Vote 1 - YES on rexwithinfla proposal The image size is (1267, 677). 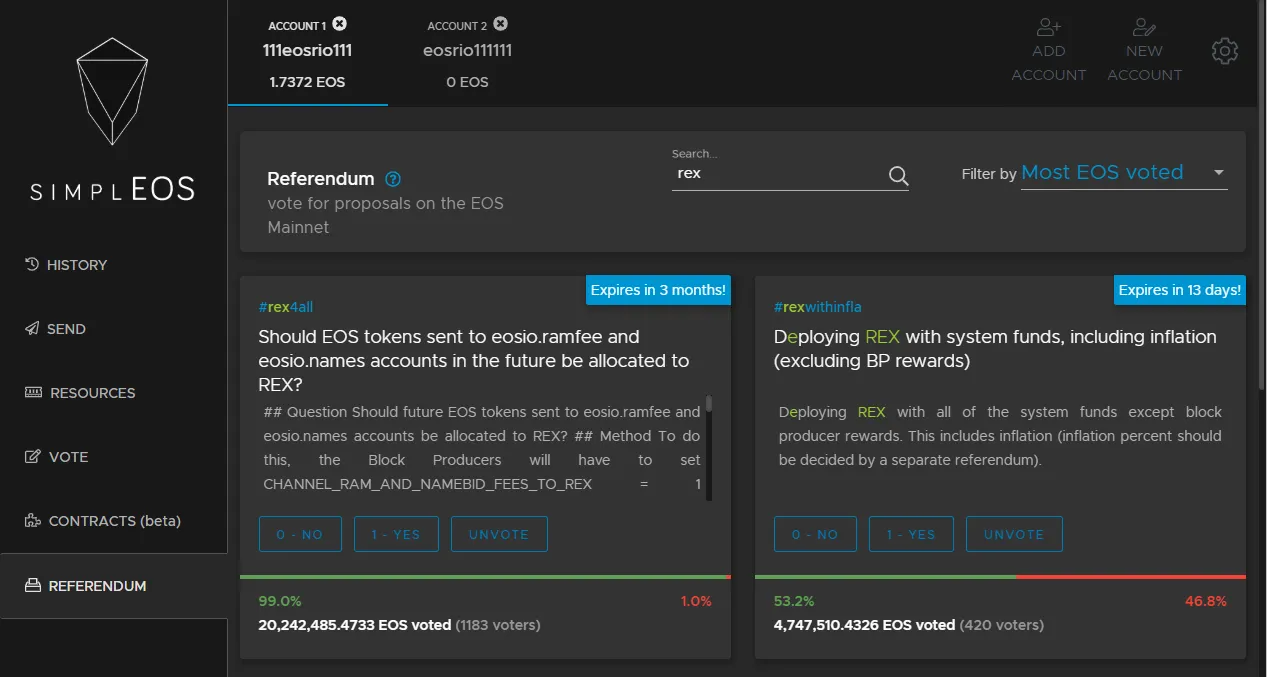pos(911,534)
